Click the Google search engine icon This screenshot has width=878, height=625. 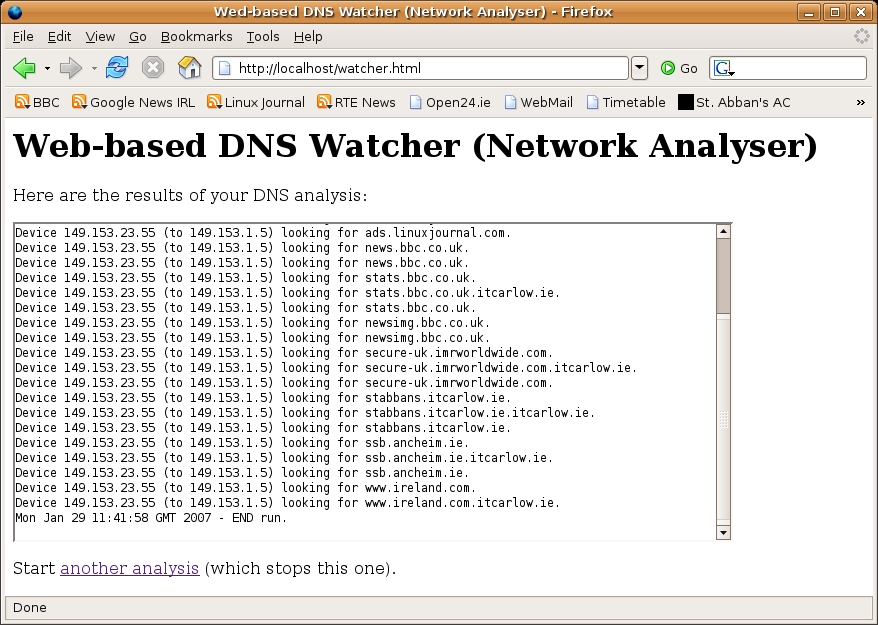(x=724, y=68)
